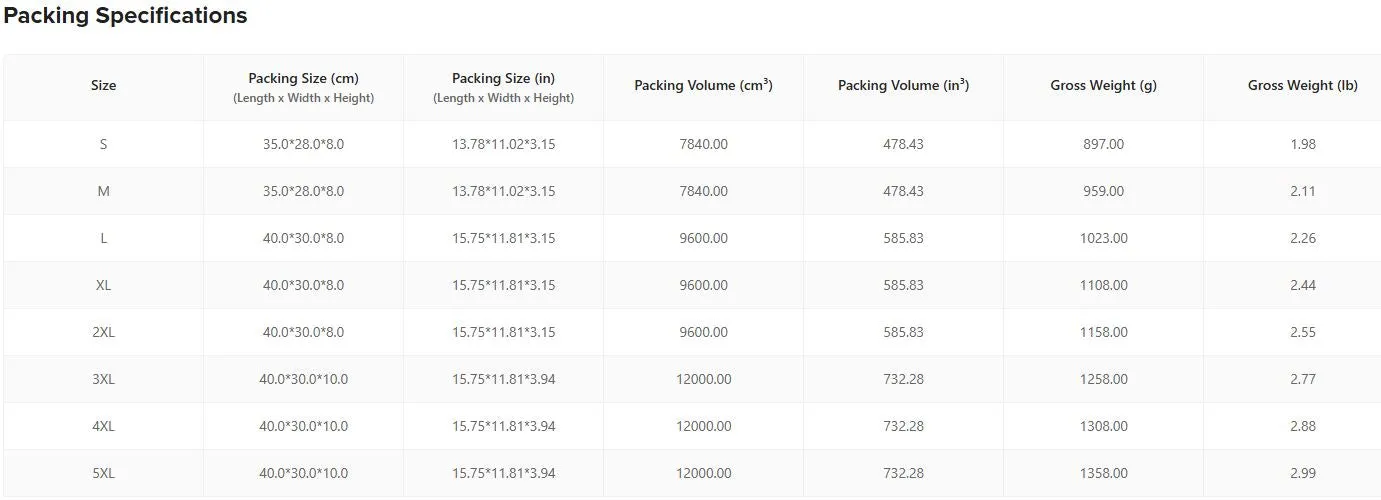
Task: Select the 5XL size cell
Action: click(x=103, y=473)
